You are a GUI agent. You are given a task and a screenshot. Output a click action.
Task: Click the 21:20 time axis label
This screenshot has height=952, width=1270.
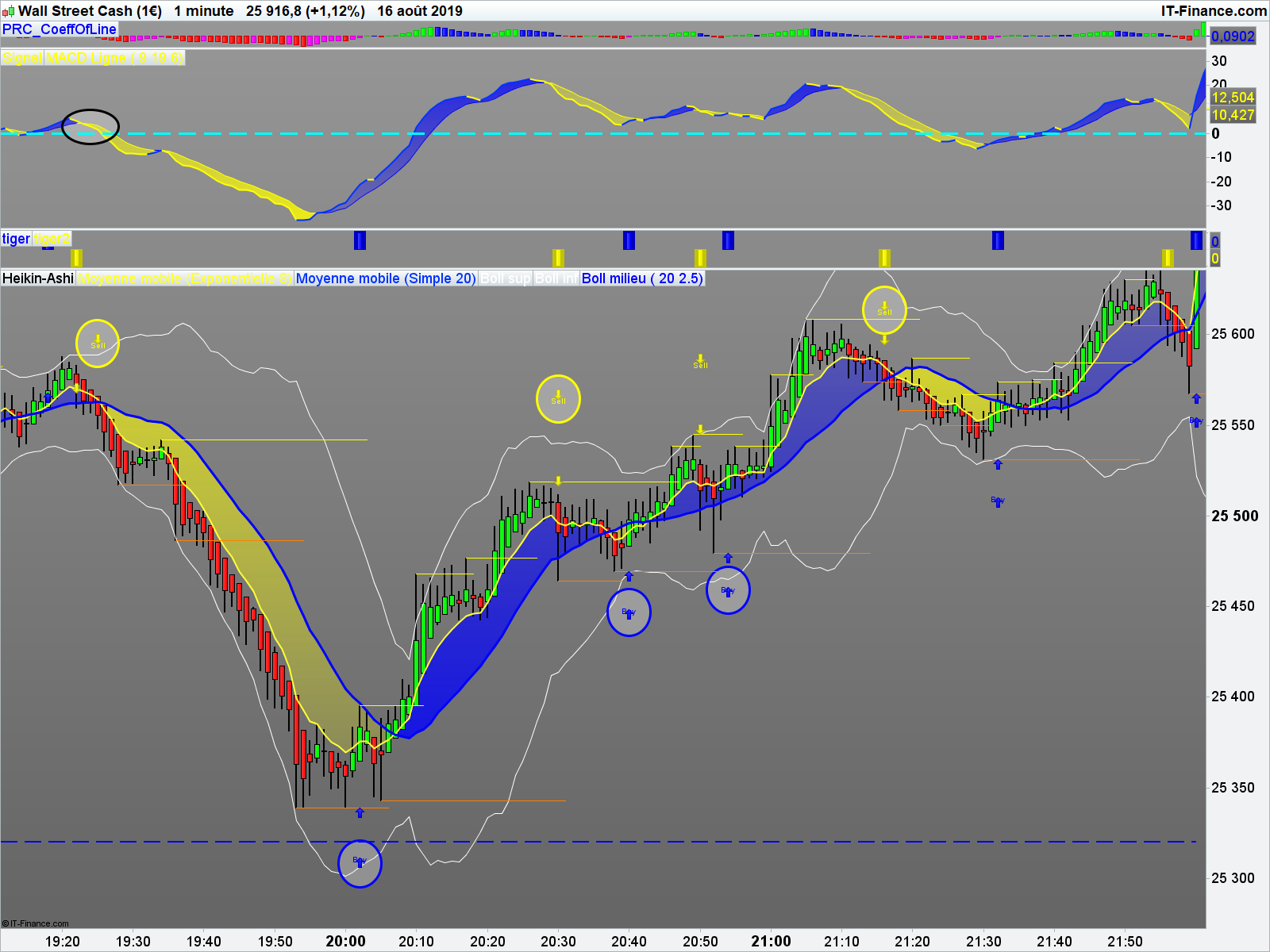tap(913, 942)
